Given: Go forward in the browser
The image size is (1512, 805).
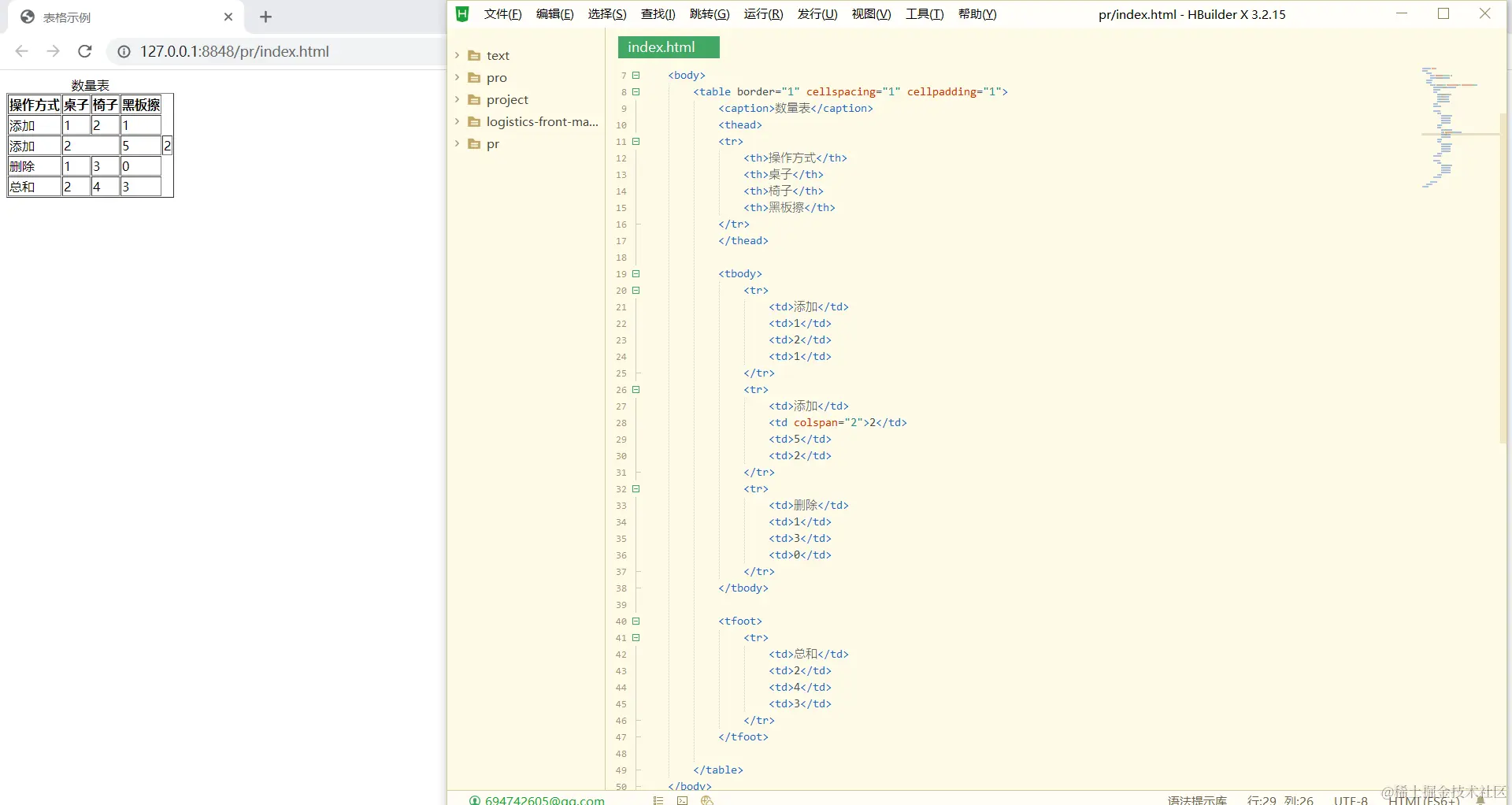Looking at the screenshot, I should click(x=54, y=51).
